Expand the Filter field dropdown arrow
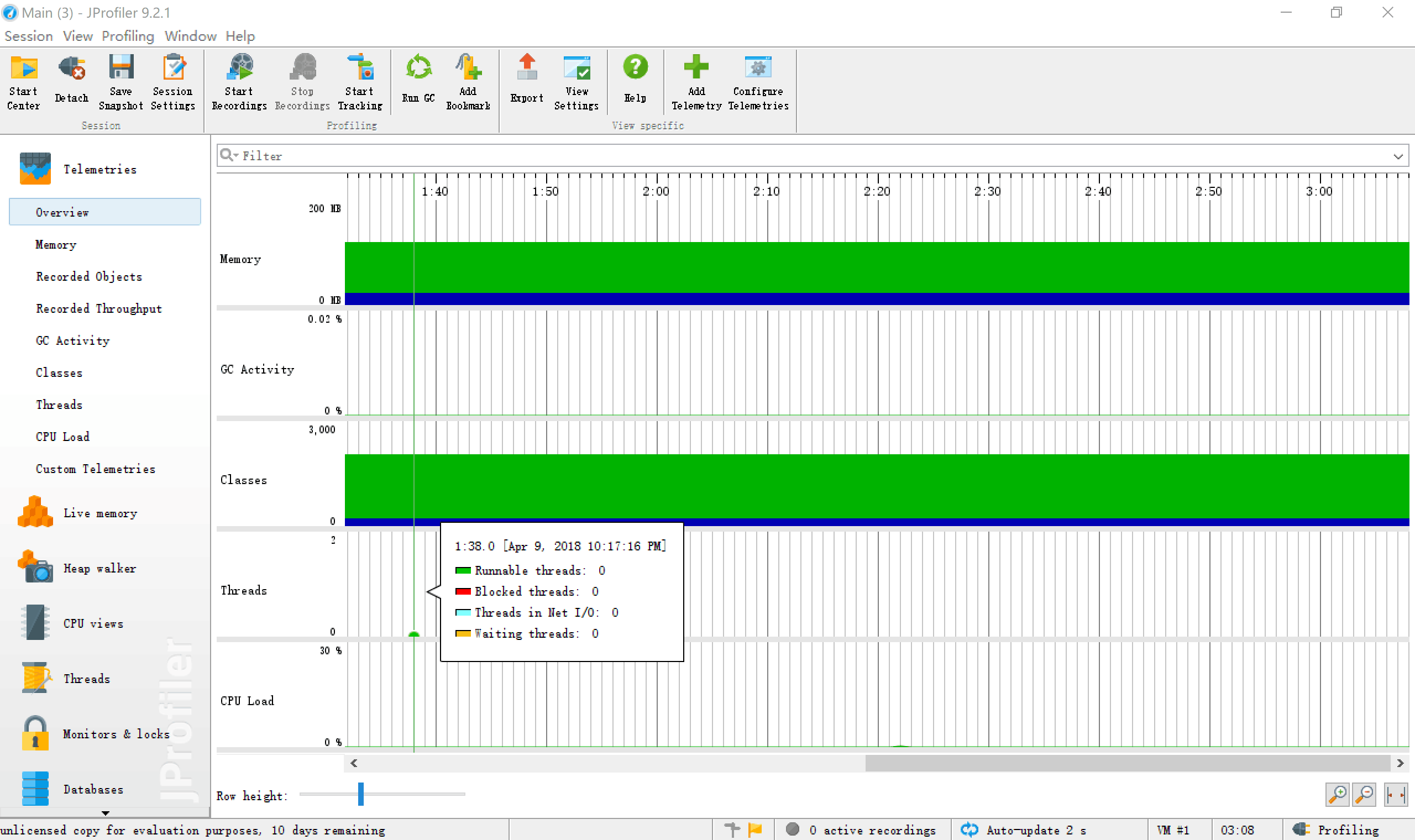This screenshot has width=1415, height=840. coord(1398,156)
